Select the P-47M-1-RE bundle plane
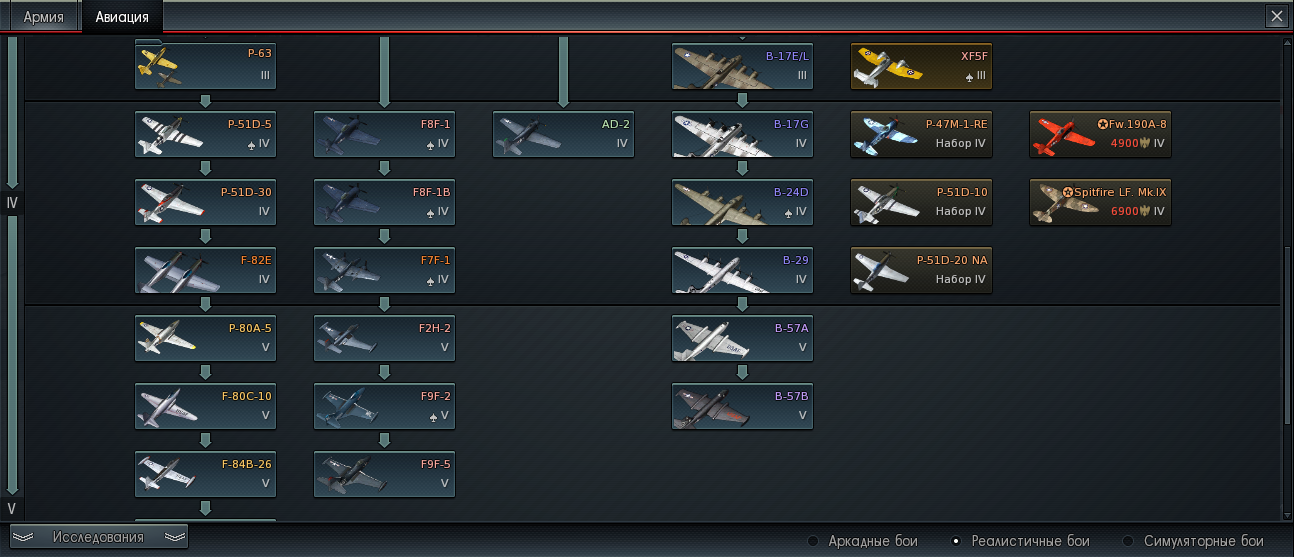This screenshot has height=557, width=1294. click(x=921, y=134)
